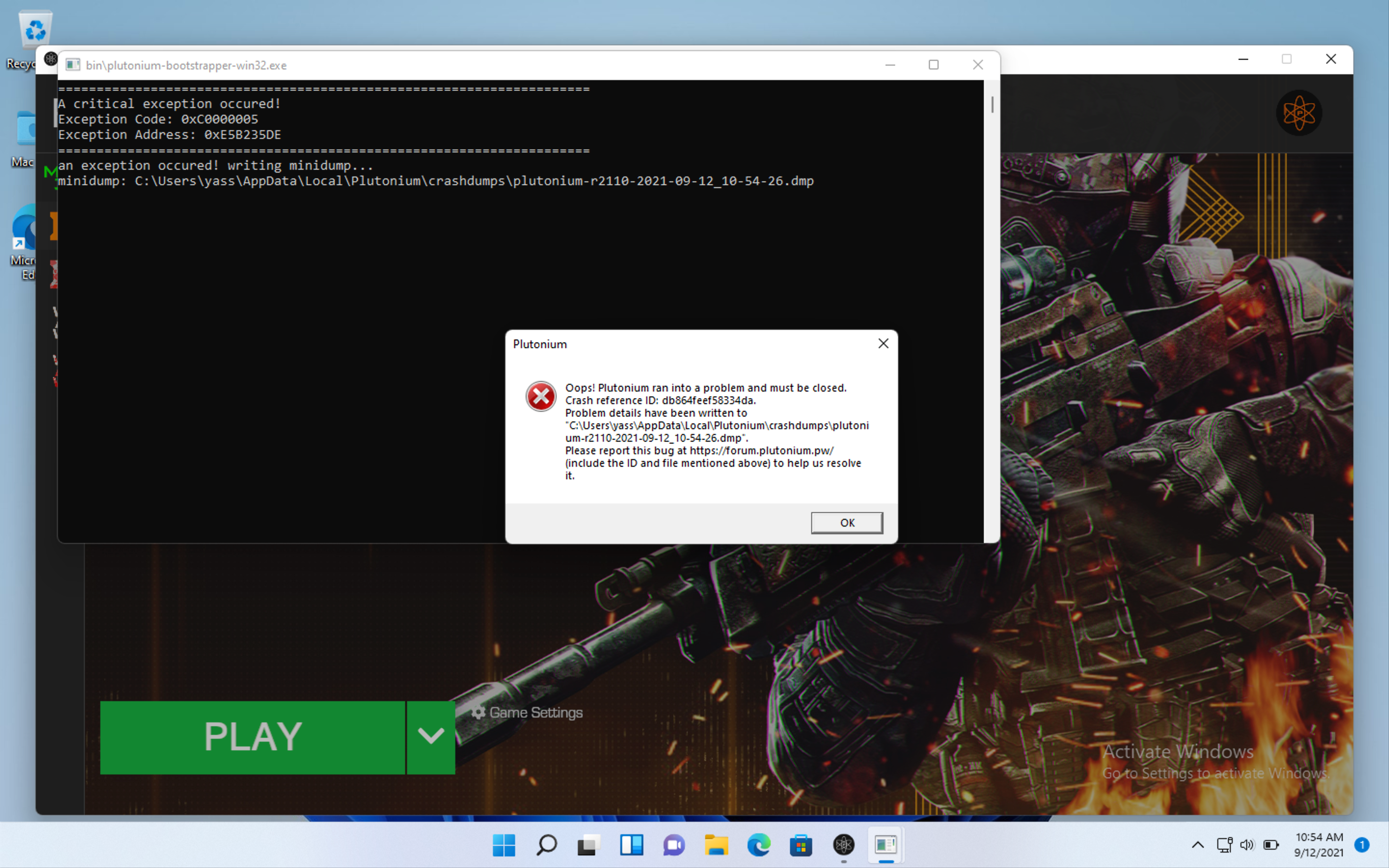Open taskbar Search magnifier
Viewport: 1389px width, 868px height.
(x=546, y=844)
